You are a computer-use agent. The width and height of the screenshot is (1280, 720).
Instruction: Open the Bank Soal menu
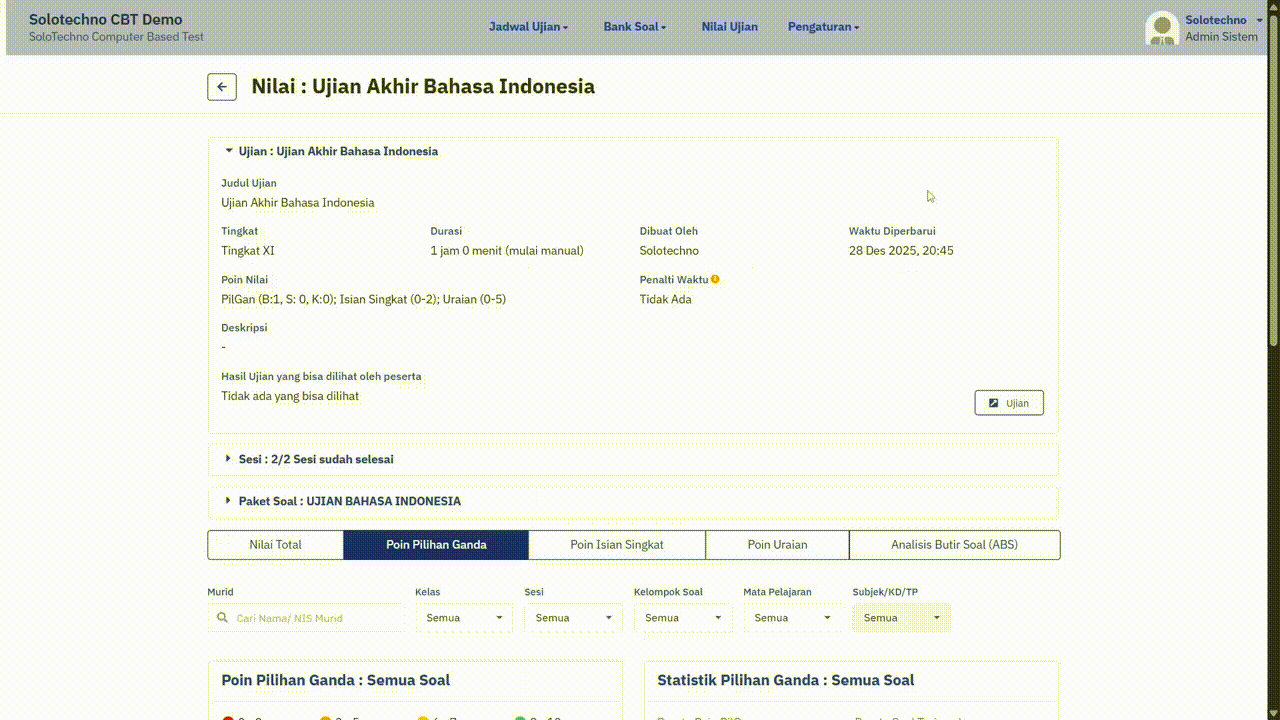(x=634, y=27)
